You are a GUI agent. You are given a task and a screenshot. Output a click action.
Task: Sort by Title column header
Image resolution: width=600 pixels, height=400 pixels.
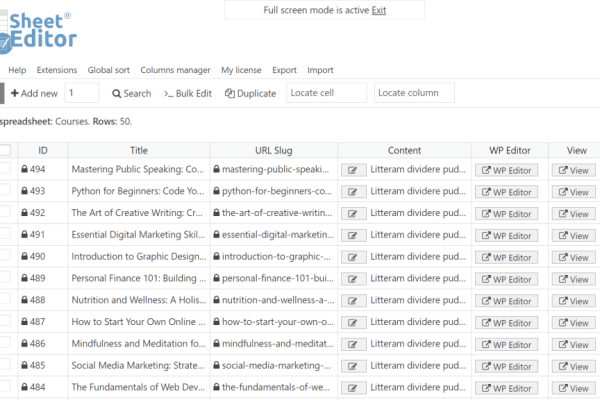(x=139, y=150)
